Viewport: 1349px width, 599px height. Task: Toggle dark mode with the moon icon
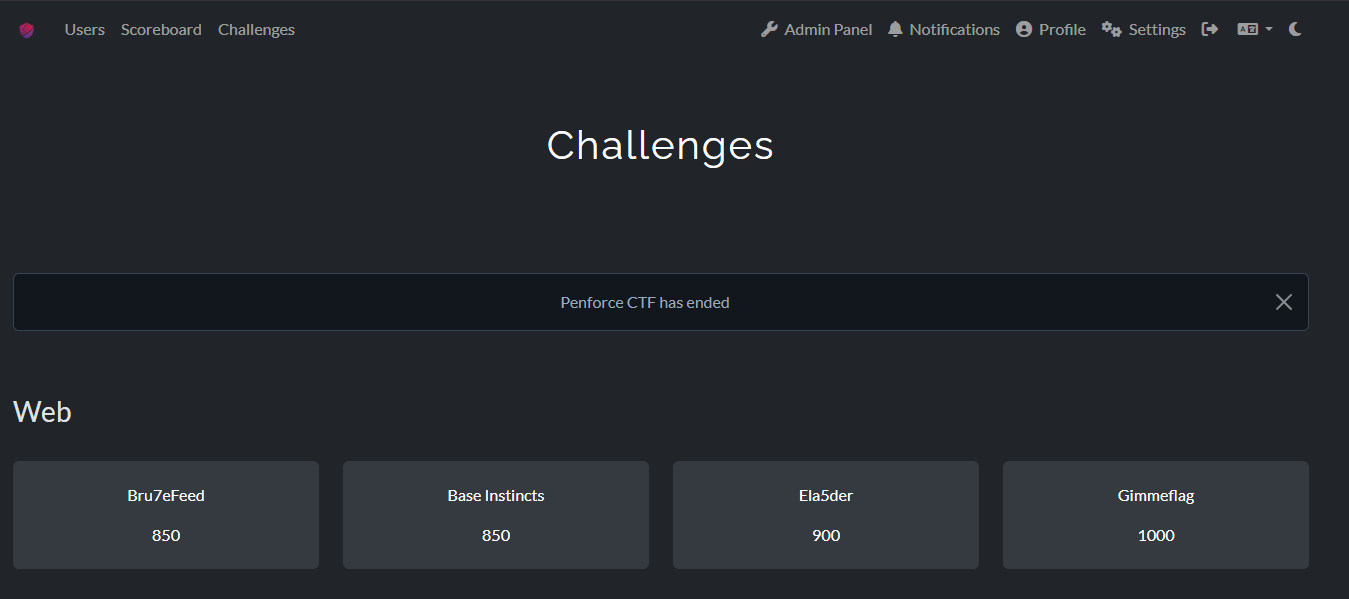coord(1295,29)
